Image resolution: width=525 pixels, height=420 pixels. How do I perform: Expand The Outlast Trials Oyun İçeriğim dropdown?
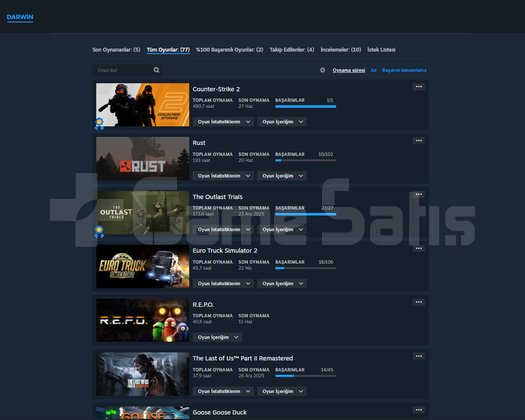click(282, 229)
